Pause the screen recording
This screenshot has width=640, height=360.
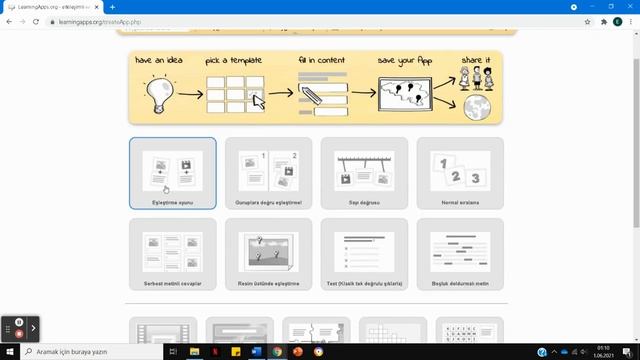point(19,322)
